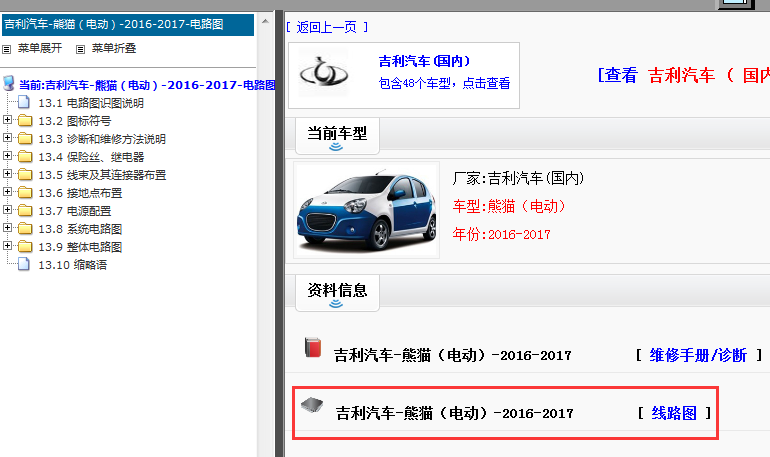The width and height of the screenshot is (770, 457).
Task: Expand the 13.9 整体电路图 node
Action: (7, 245)
